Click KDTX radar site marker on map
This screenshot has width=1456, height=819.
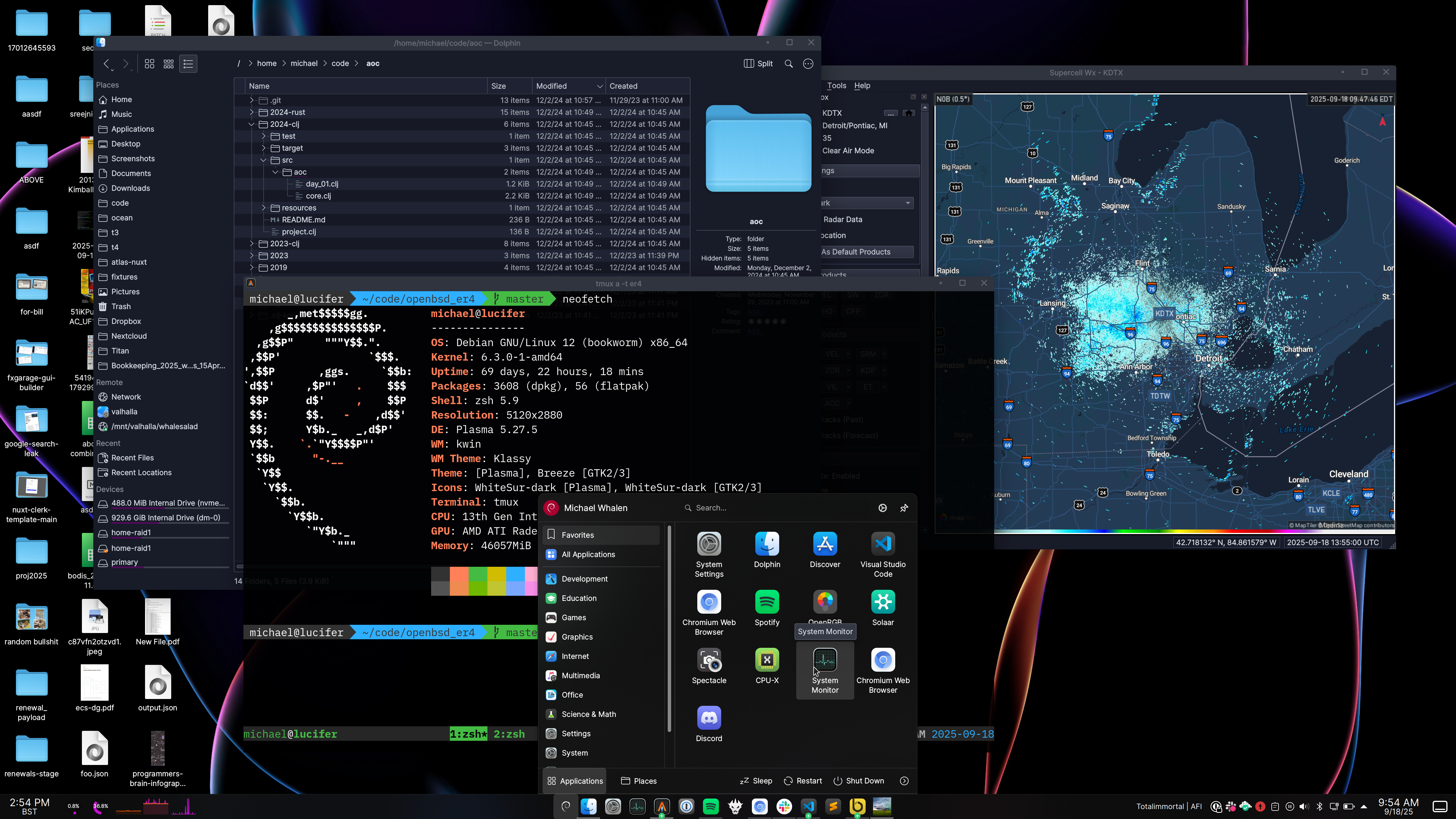(x=1164, y=314)
